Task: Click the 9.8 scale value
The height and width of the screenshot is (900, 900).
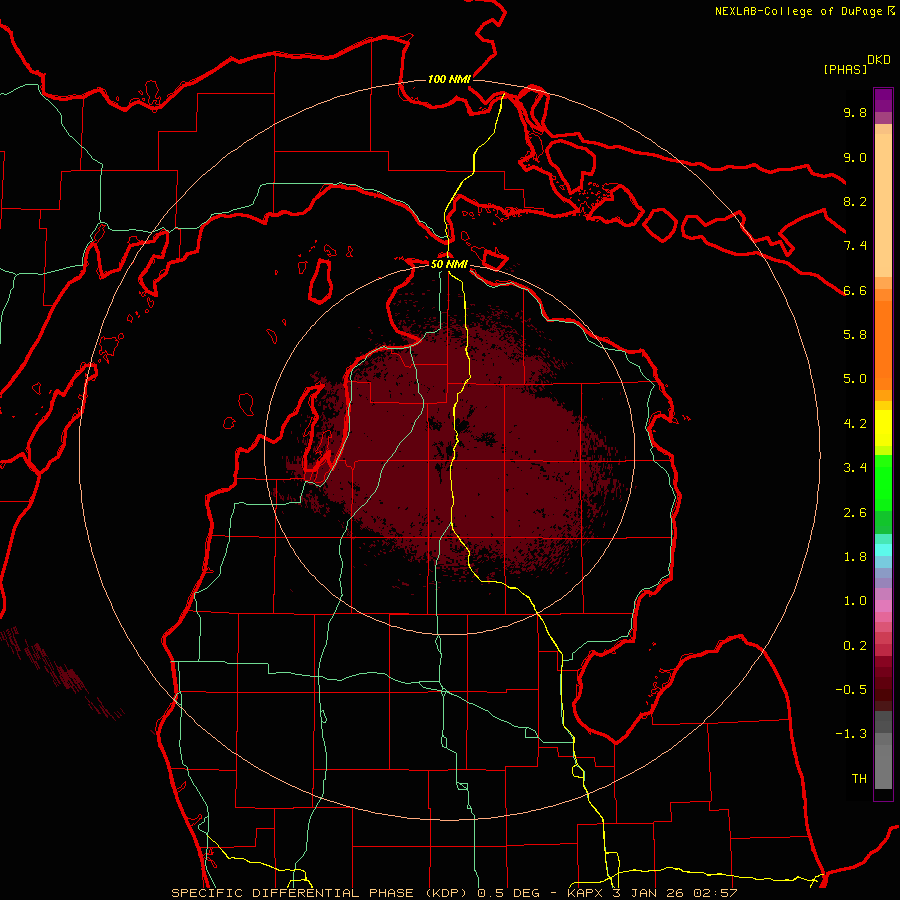Action: click(855, 112)
